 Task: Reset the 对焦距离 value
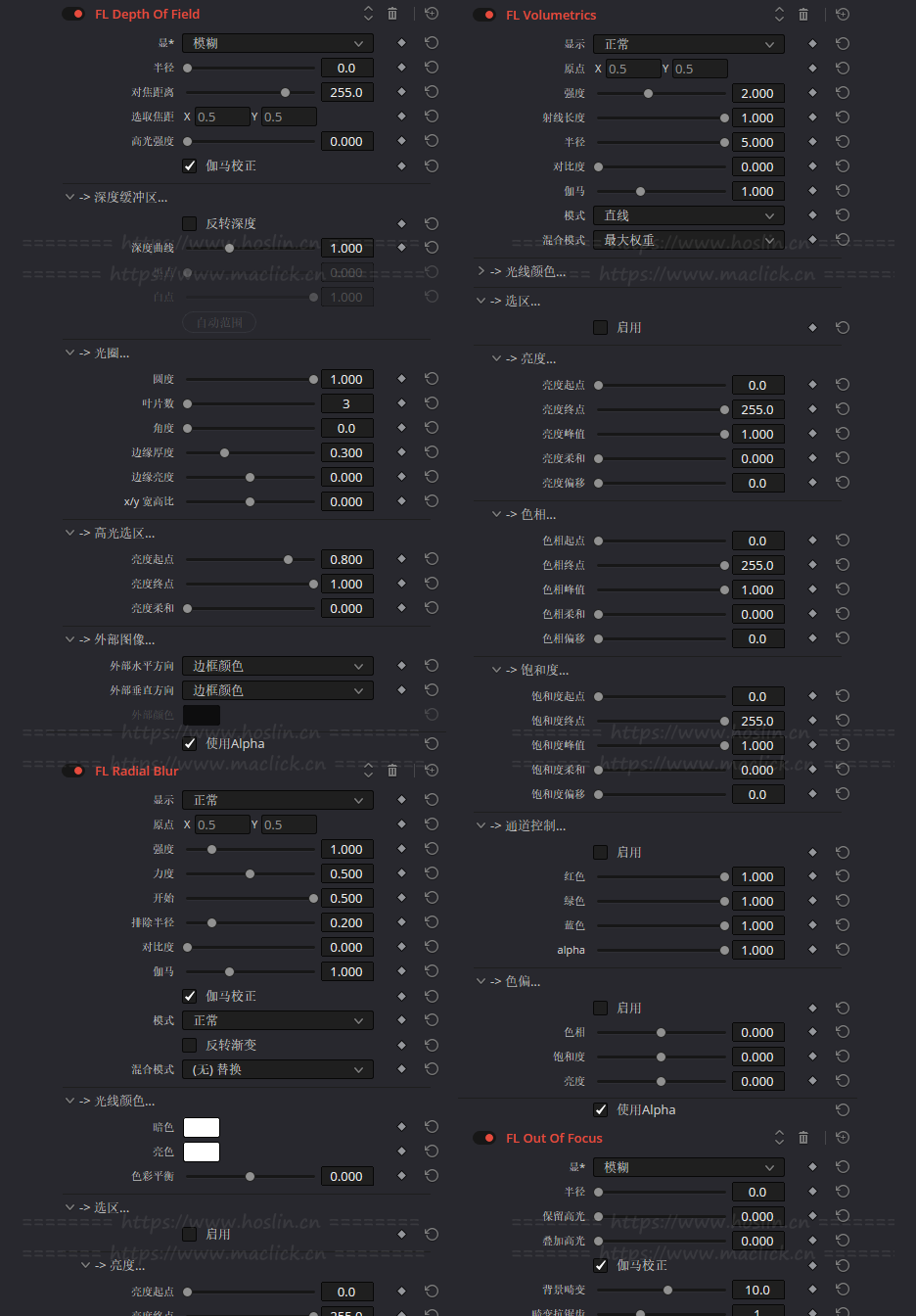432,92
